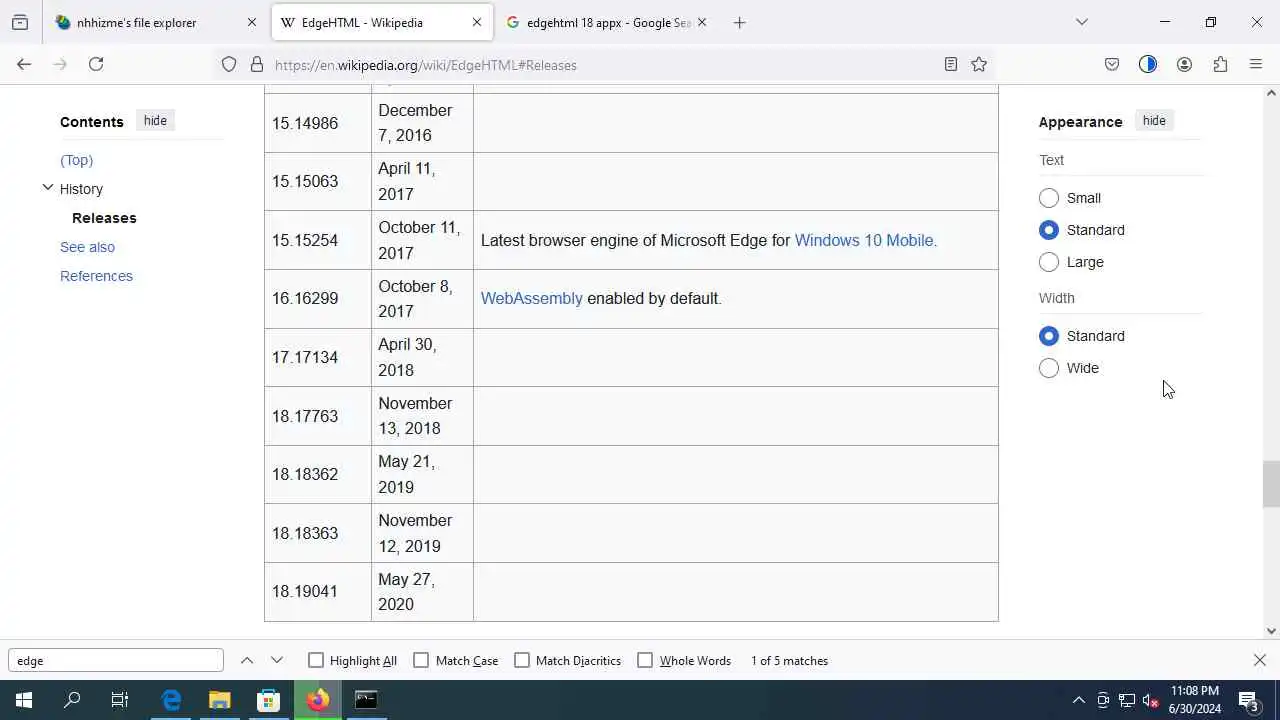Jump to (Top) in Contents
Screen dimensions: 1280x720
tap(76, 160)
